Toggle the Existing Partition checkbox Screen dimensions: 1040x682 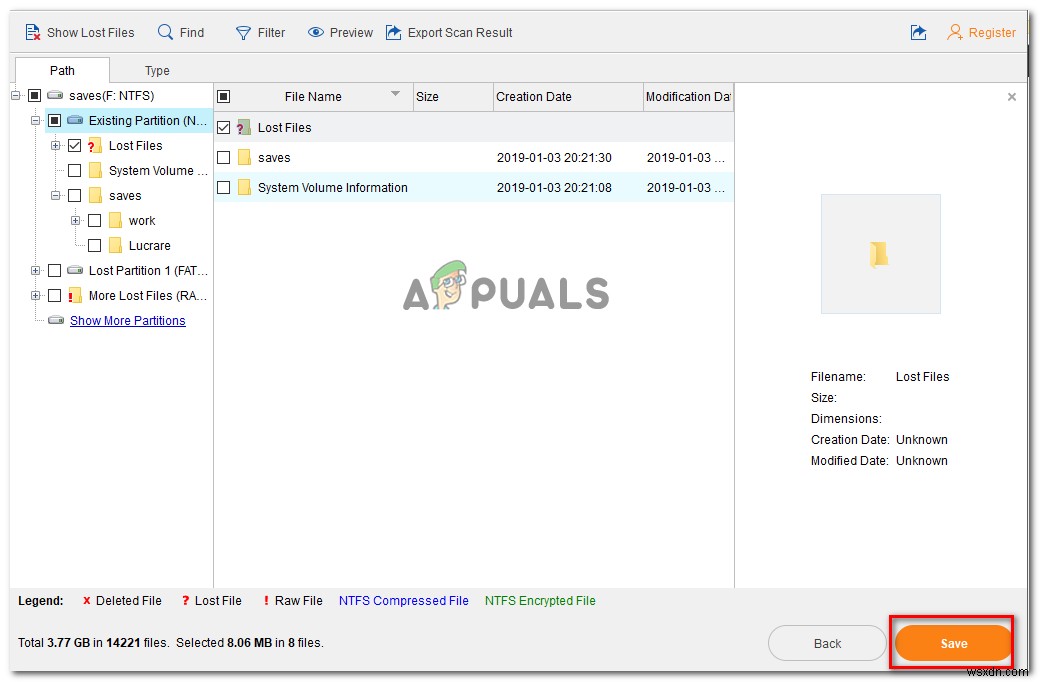54,120
